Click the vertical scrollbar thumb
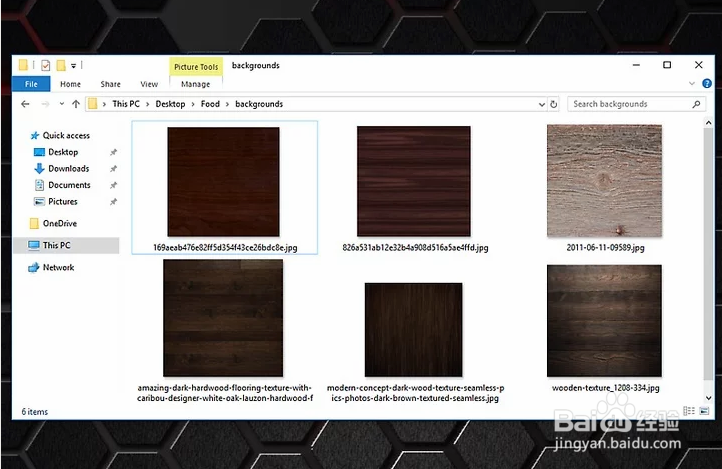722x469 pixels. coord(709,254)
